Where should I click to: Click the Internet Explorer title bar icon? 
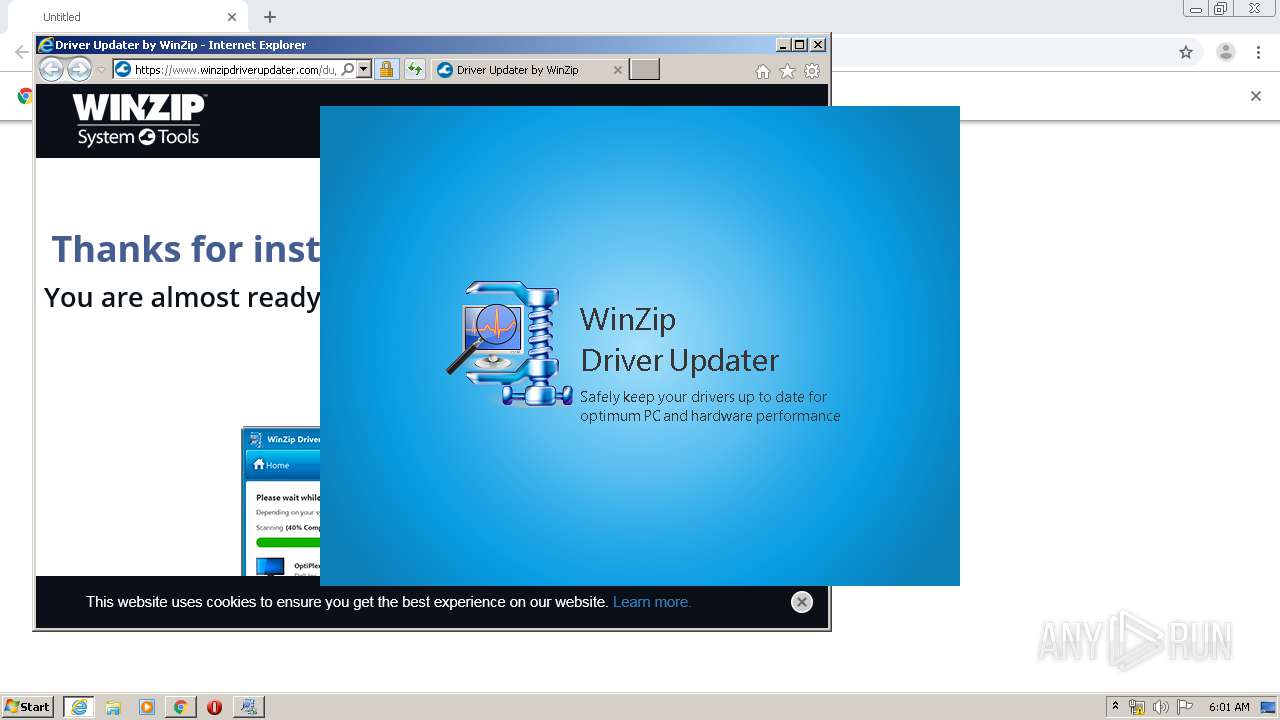coord(45,45)
